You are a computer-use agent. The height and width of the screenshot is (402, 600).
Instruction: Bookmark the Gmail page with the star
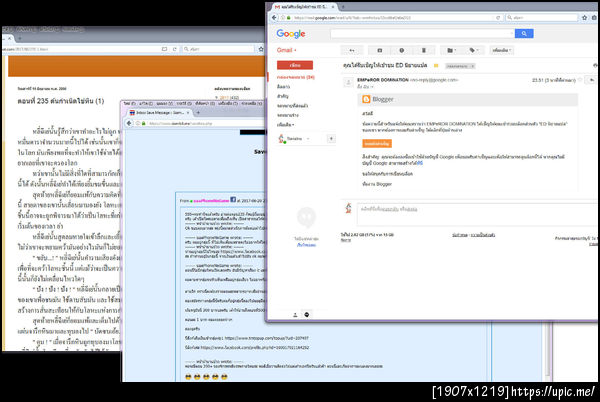pyautogui.click(x=584, y=18)
